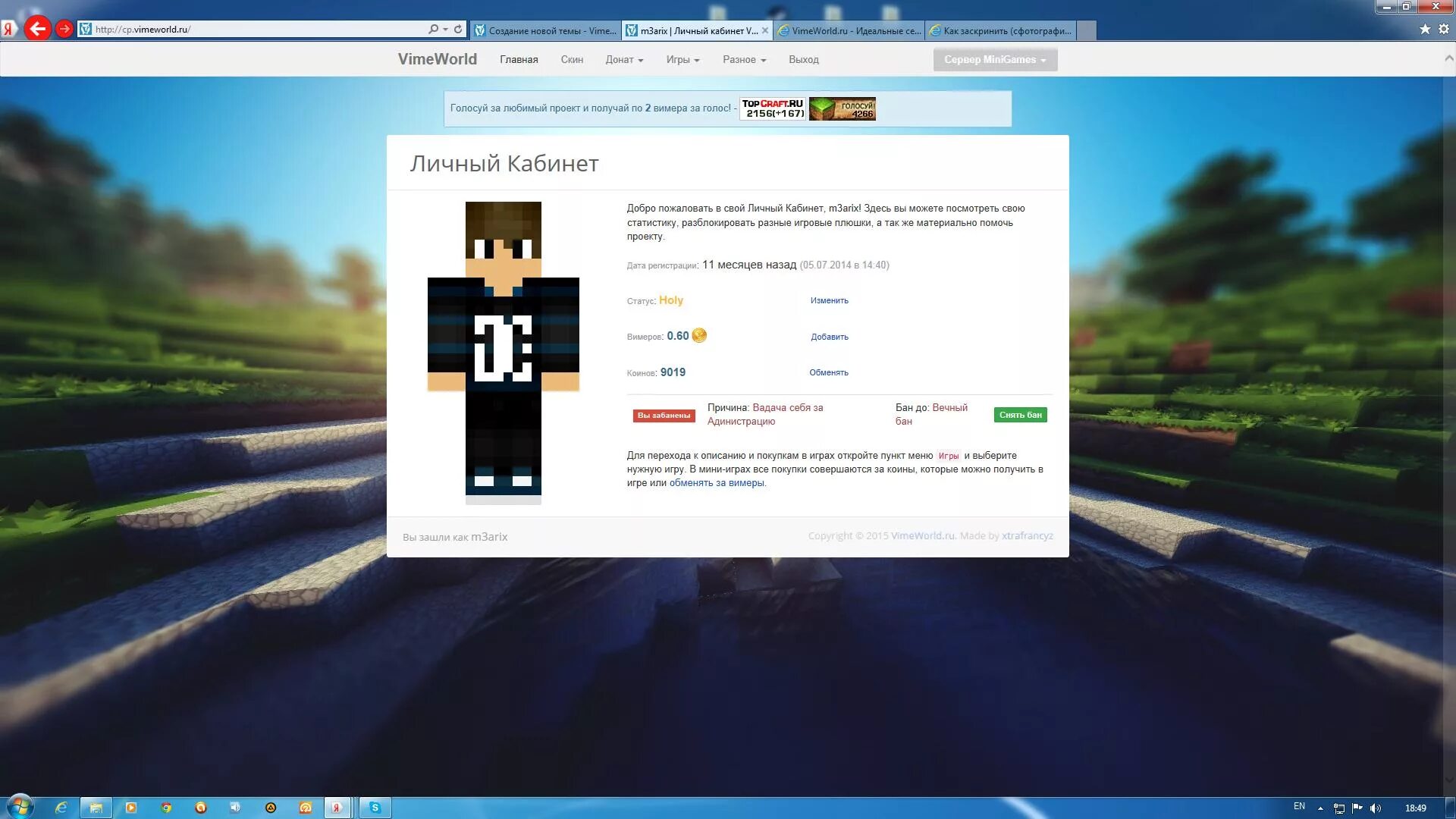The height and width of the screenshot is (819, 1456).
Task: Click the green block 'Голосуй' vote banner
Action: point(842,108)
